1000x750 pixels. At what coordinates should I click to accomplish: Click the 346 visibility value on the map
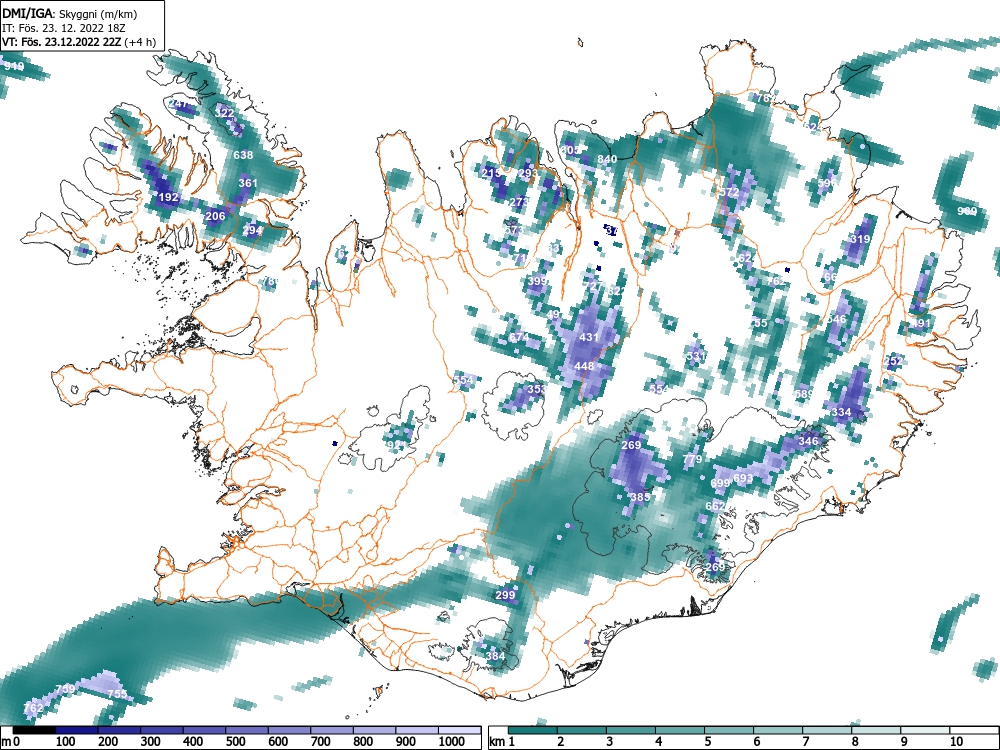[808, 441]
